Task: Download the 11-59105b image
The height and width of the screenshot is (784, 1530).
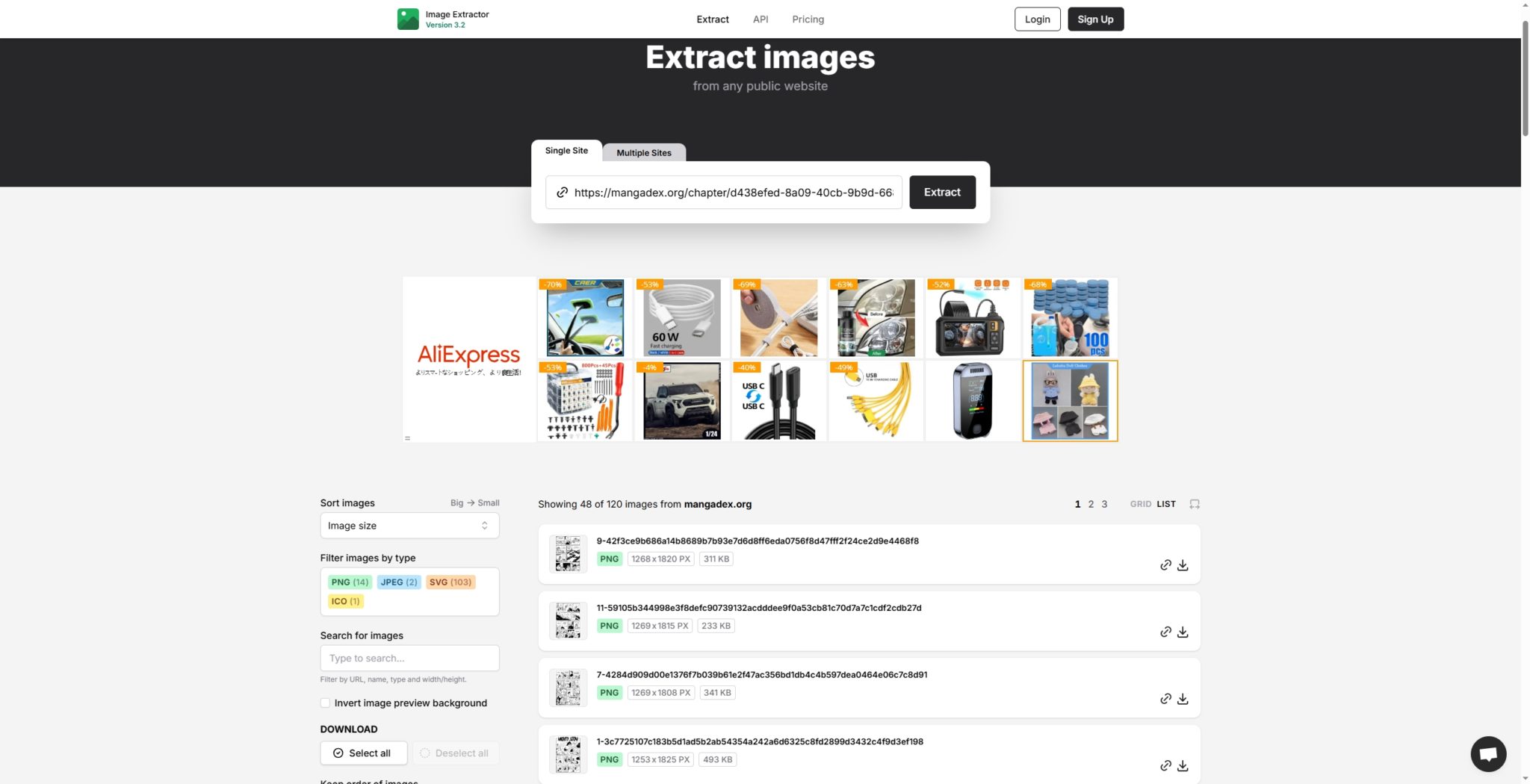Action: tap(1183, 632)
